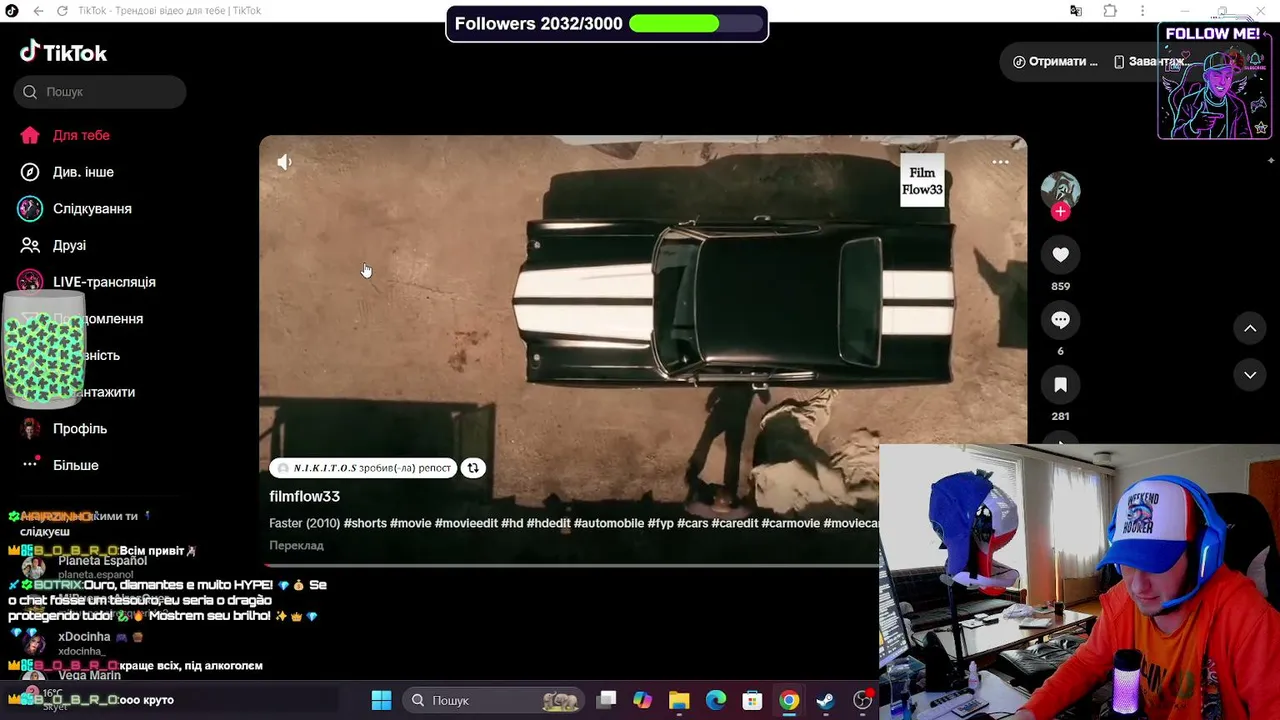Open Microsoft Store from the taskbar
This screenshot has width=1280, height=720.
(x=752, y=700)
